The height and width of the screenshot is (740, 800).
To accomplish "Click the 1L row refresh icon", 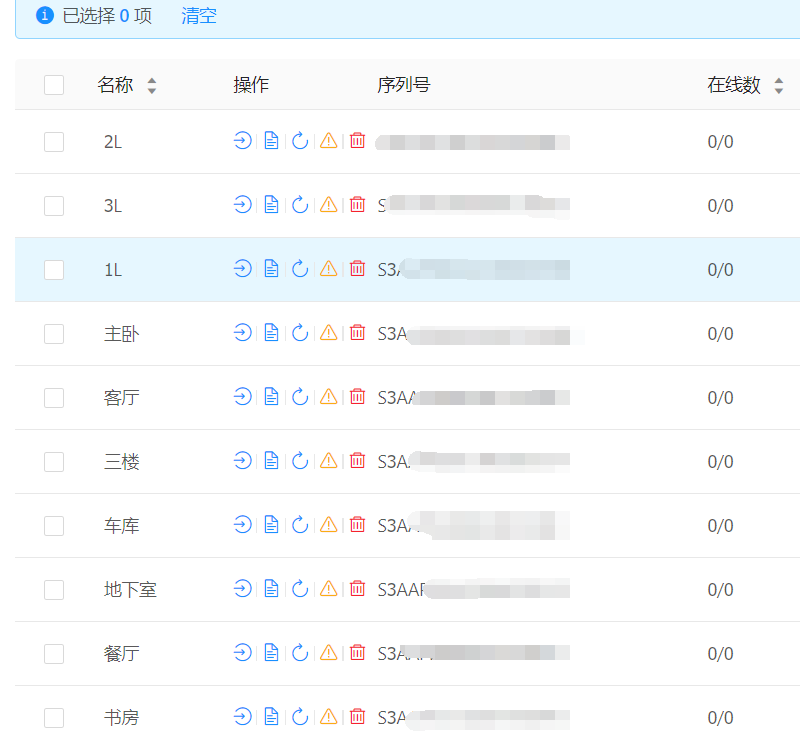I will click(300, 268).
